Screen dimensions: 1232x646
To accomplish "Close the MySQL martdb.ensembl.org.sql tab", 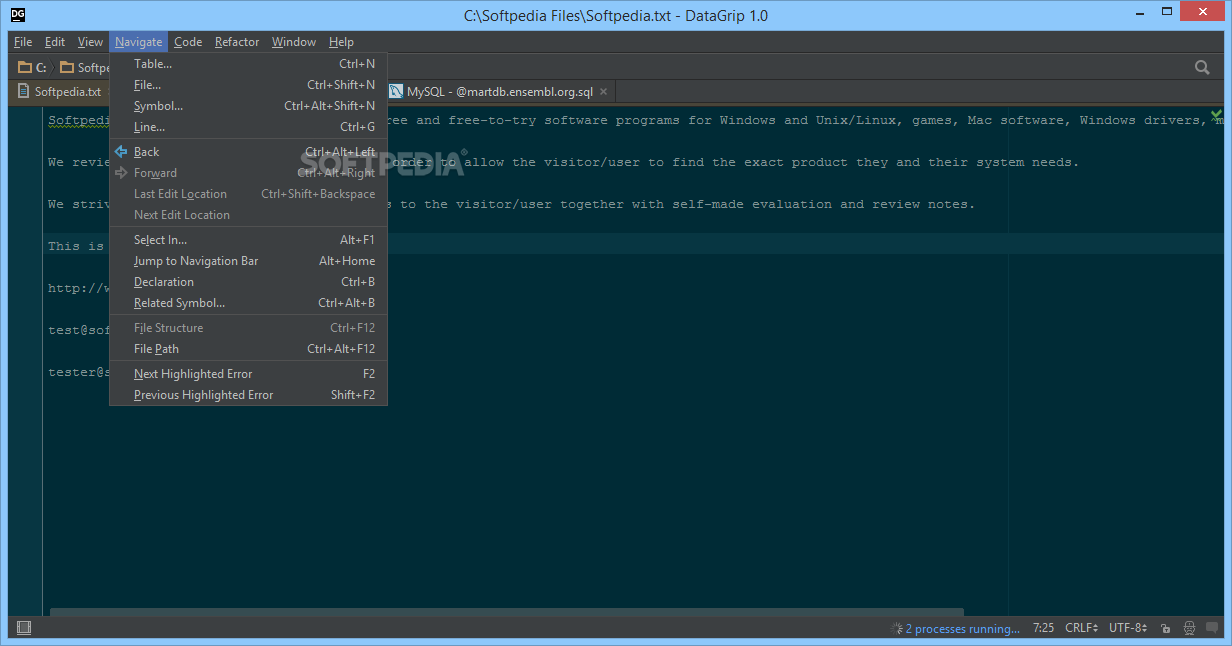I will 604,92.
